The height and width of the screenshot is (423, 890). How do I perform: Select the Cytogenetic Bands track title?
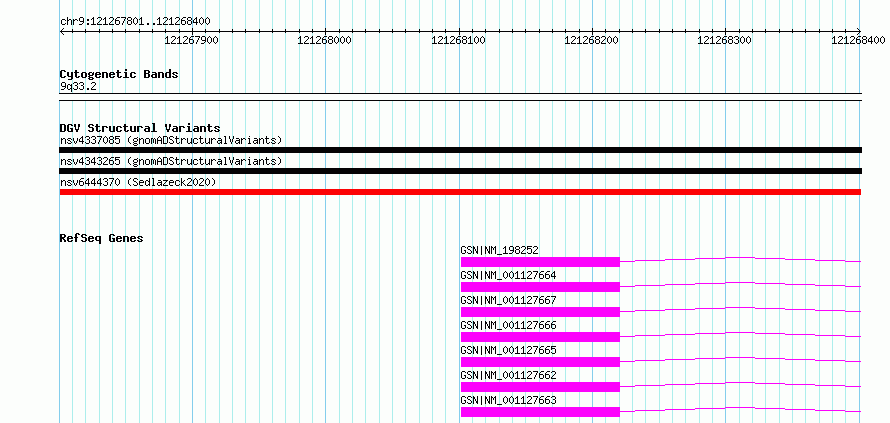(119, 74)
